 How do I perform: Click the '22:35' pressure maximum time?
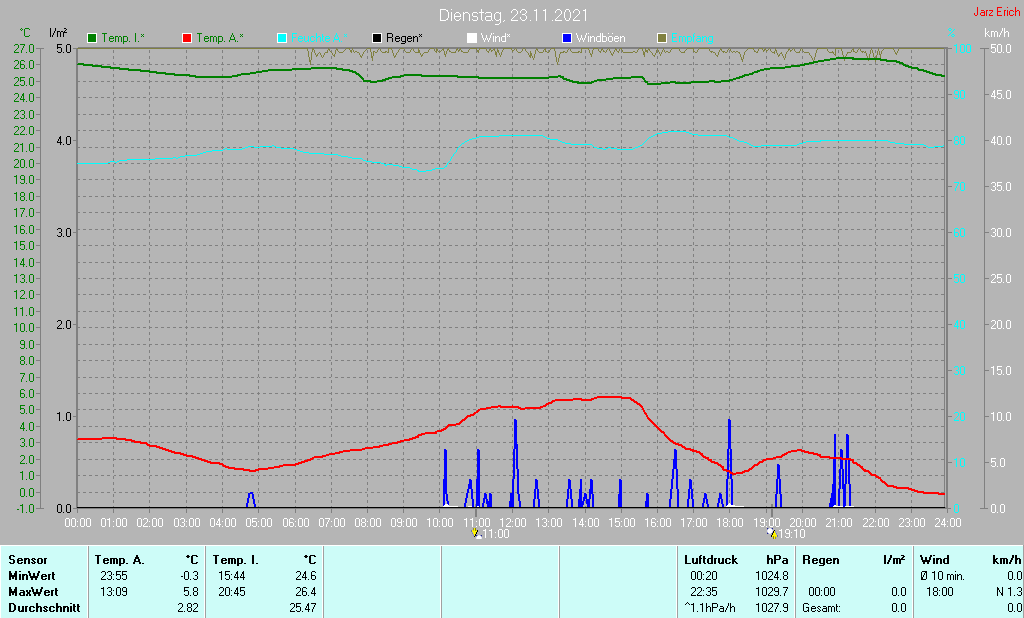(x=703, y=592)
